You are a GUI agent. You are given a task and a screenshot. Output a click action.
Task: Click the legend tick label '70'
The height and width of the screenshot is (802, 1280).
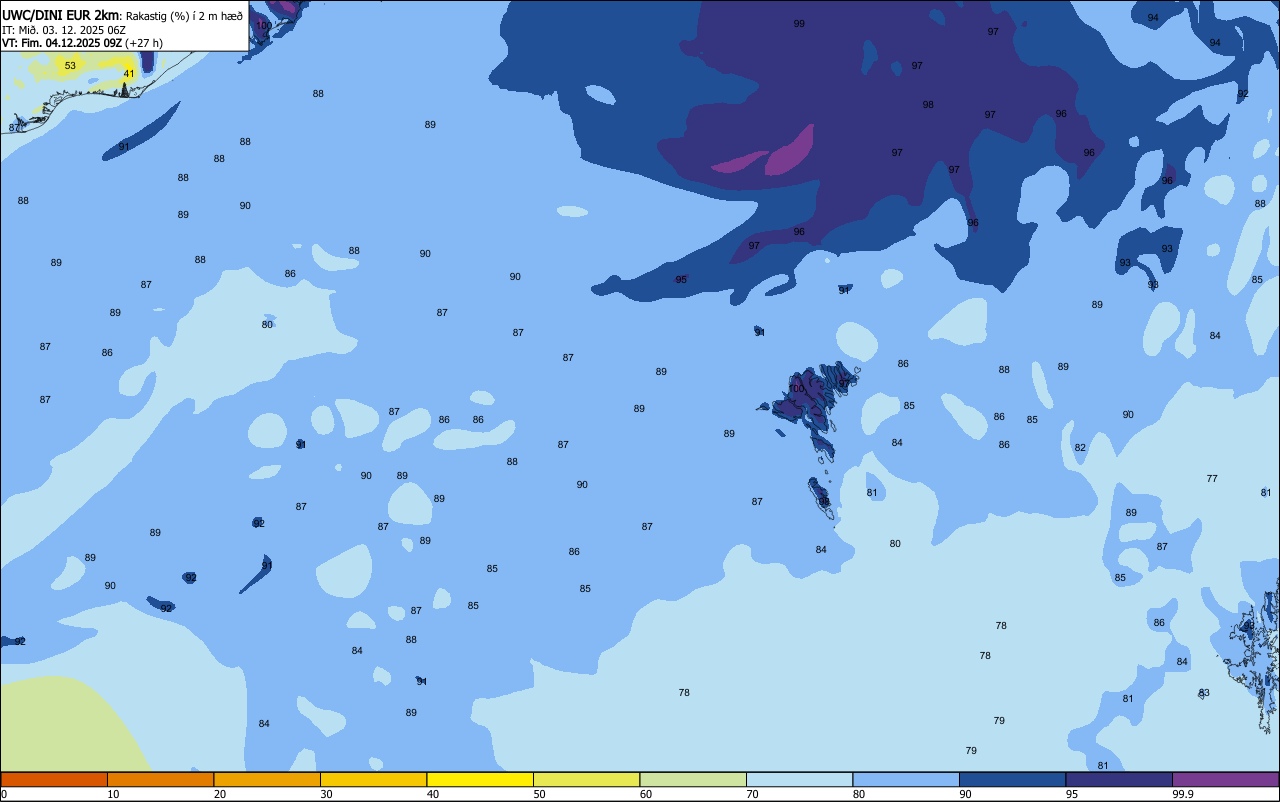point(752,794)
